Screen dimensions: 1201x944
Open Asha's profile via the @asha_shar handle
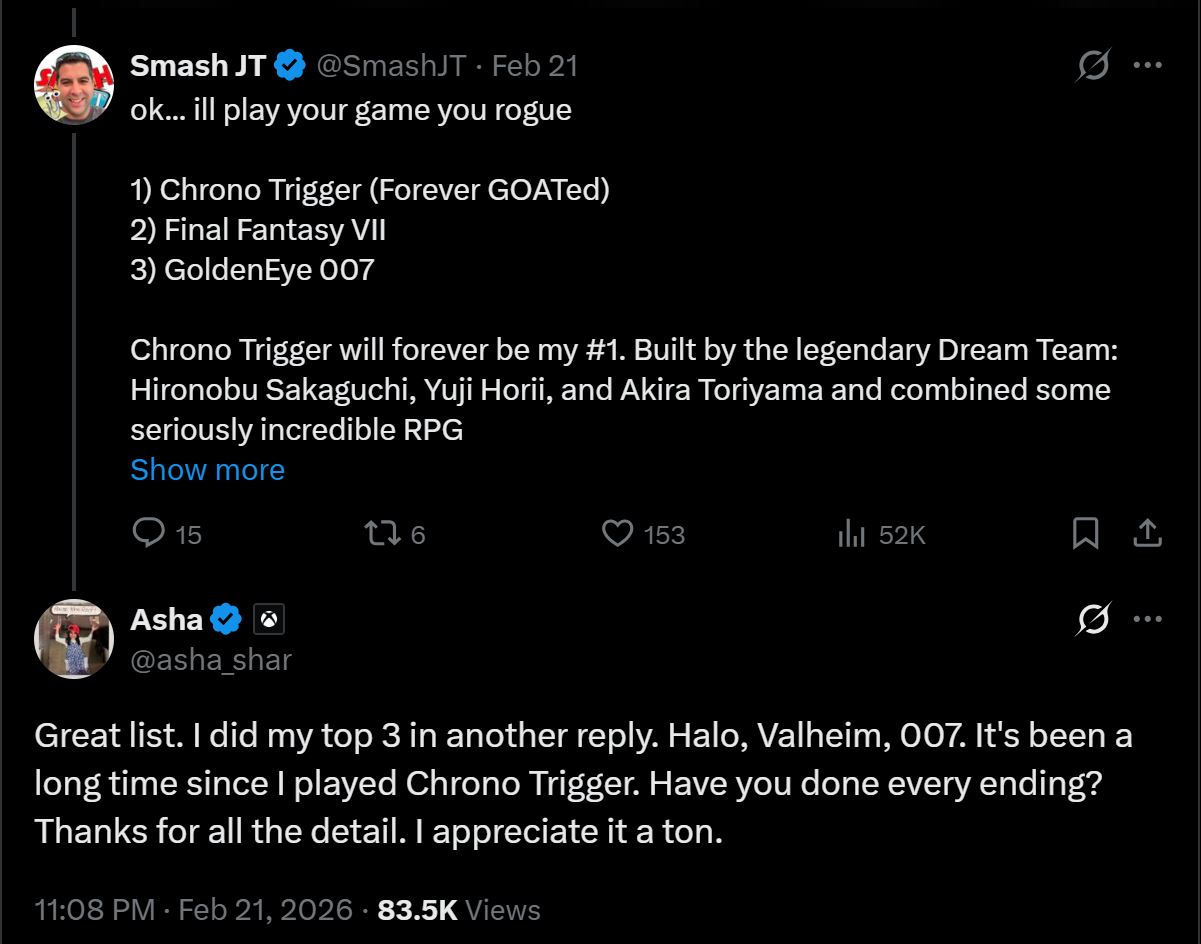[x=211, y=659]
